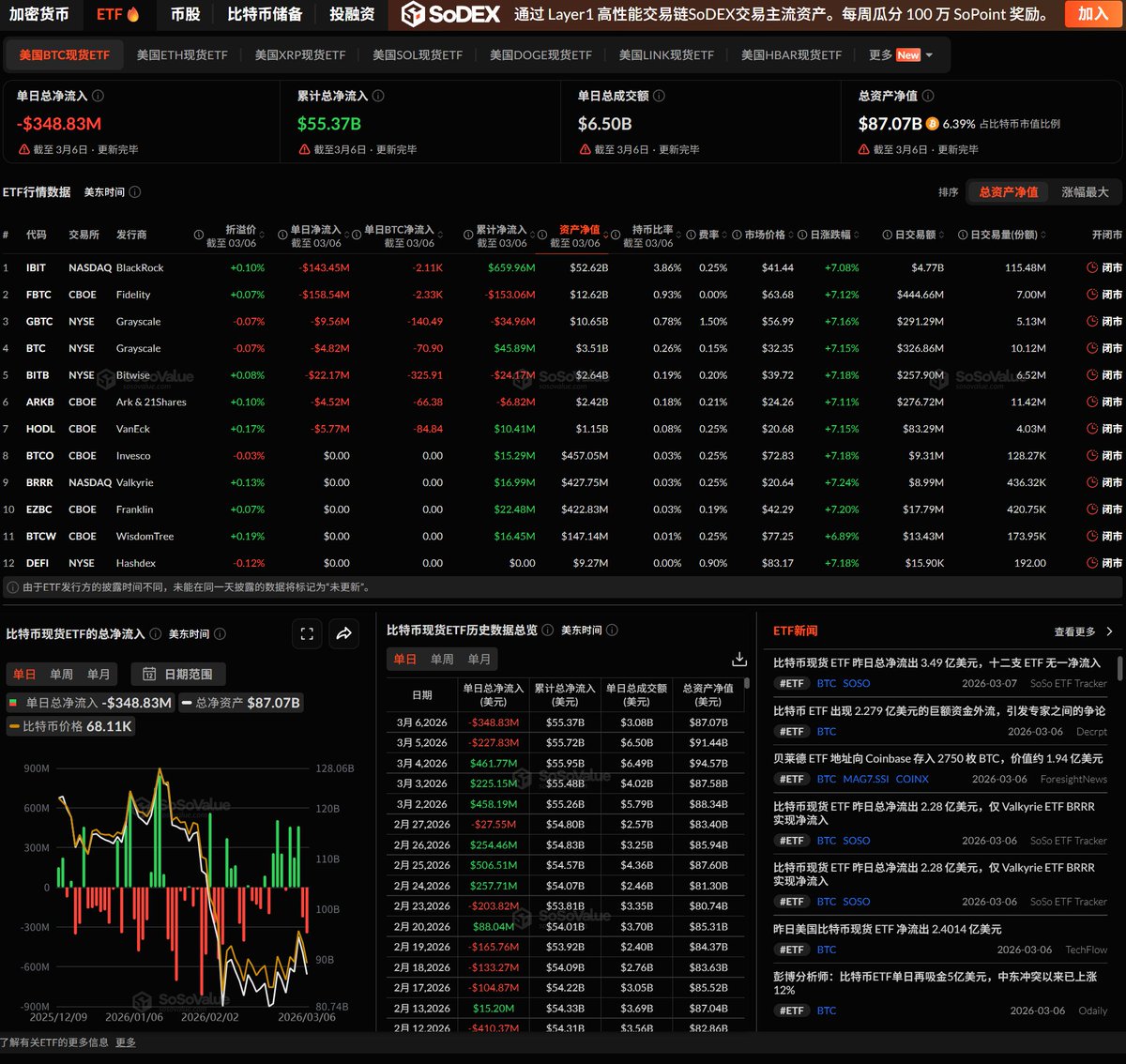1126x1064 pixels.
Task: Download the ETF historical data table
Action: coord(739,659)
